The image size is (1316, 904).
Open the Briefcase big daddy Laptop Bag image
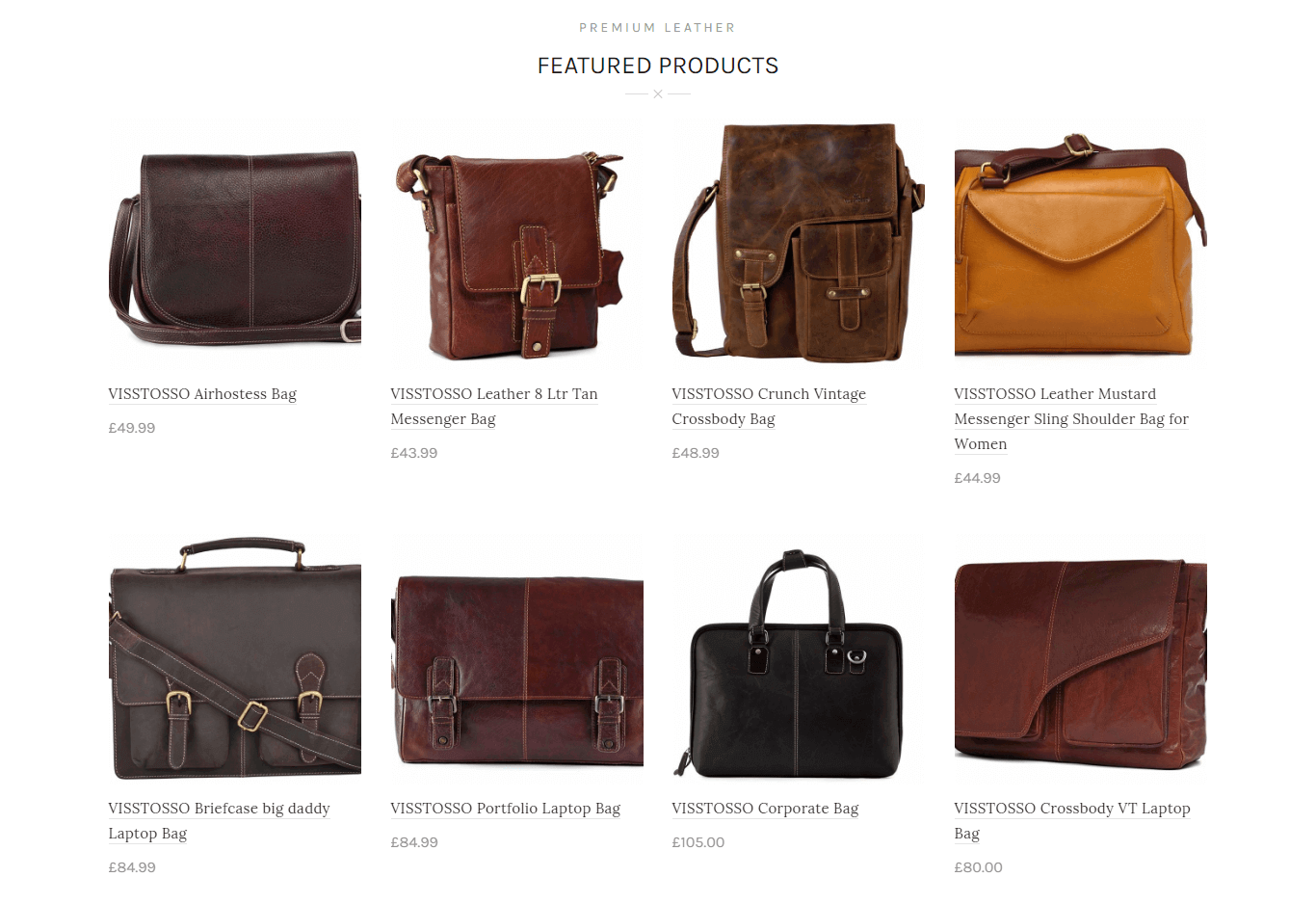pos(235,659)
